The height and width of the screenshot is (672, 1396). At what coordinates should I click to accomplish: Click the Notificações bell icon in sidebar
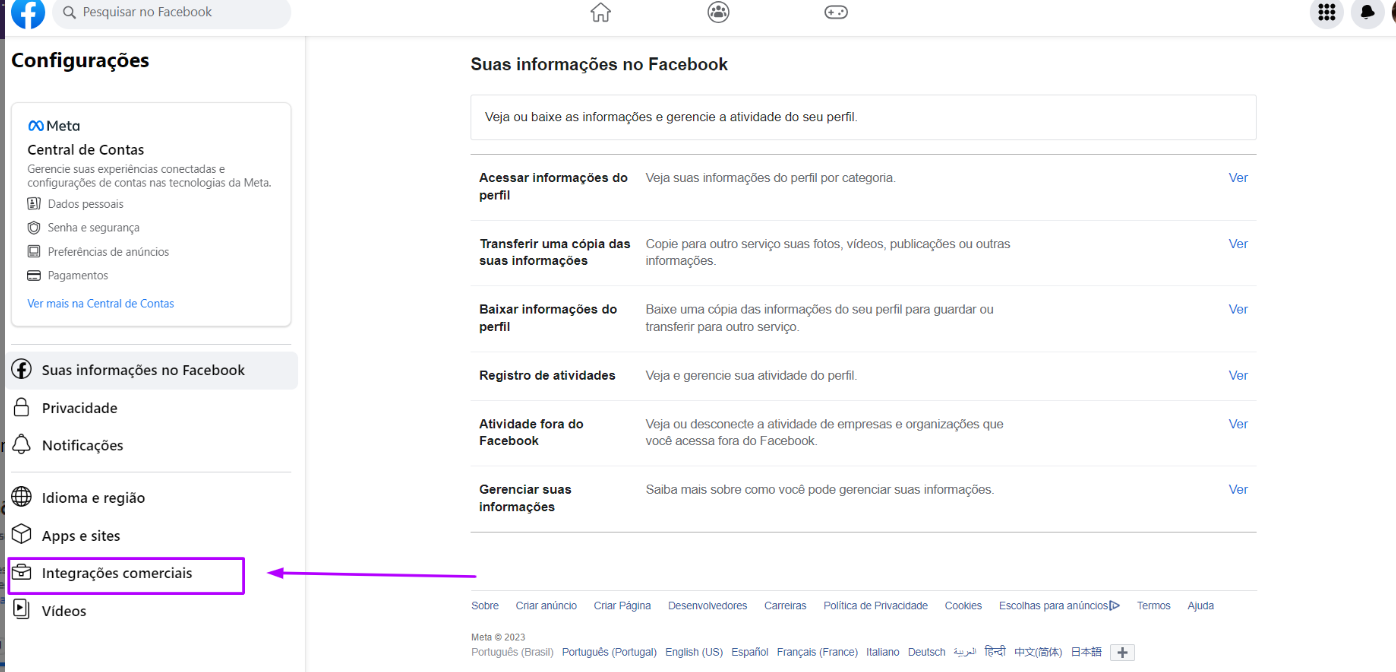click(22, 445)
